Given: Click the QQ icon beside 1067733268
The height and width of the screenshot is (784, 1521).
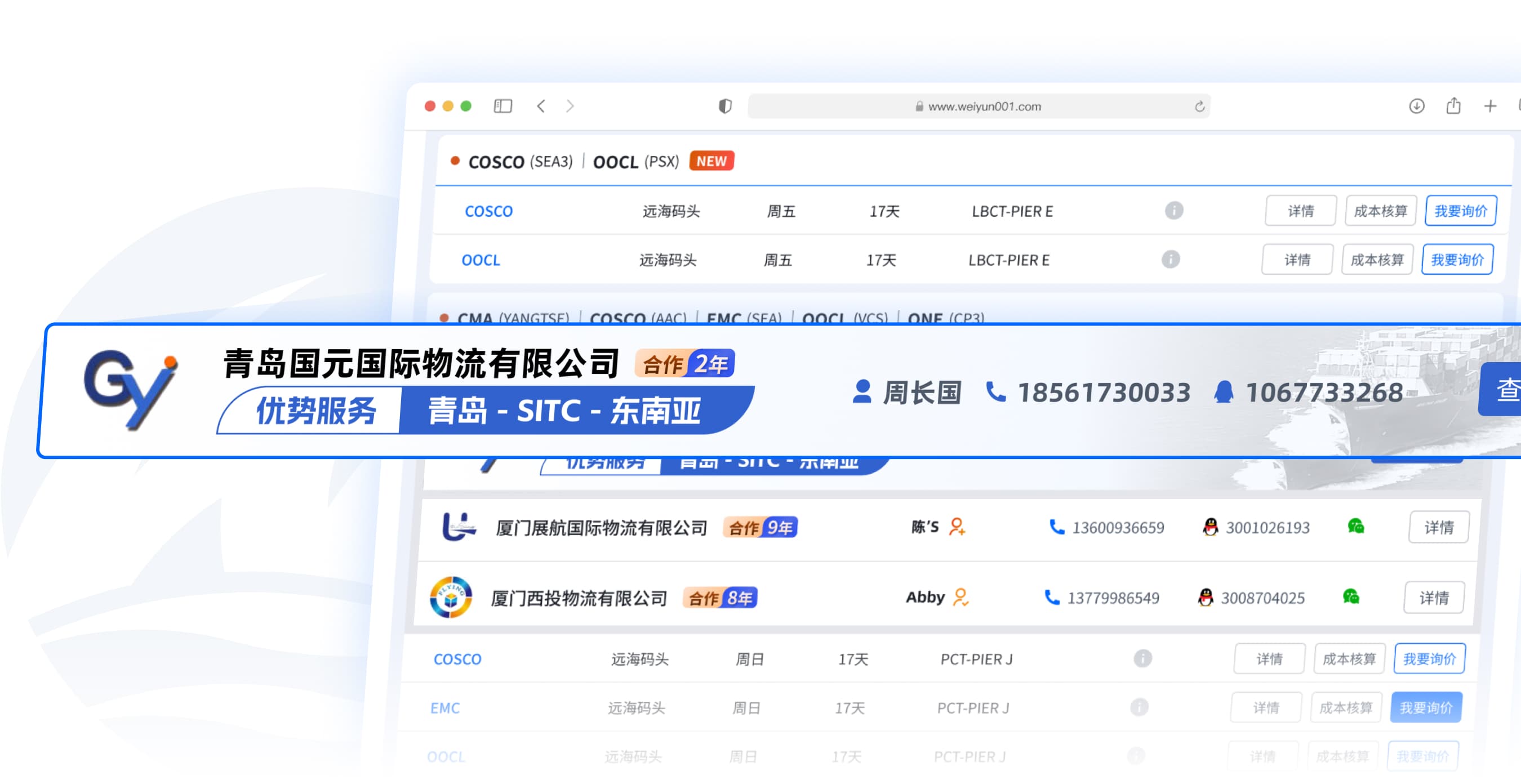Looking at the screenshot, I should 1224,391.
